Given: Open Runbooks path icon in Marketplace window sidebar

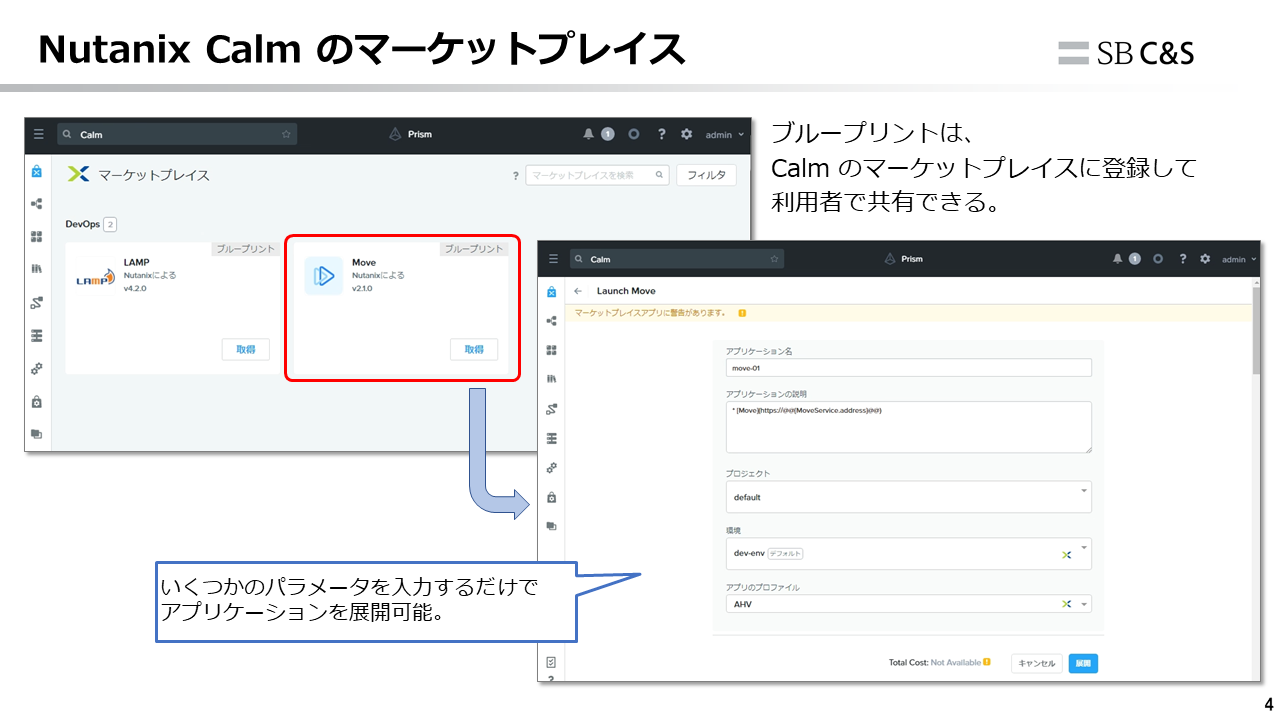Looking at the screenshot, I should coord(37,302).
